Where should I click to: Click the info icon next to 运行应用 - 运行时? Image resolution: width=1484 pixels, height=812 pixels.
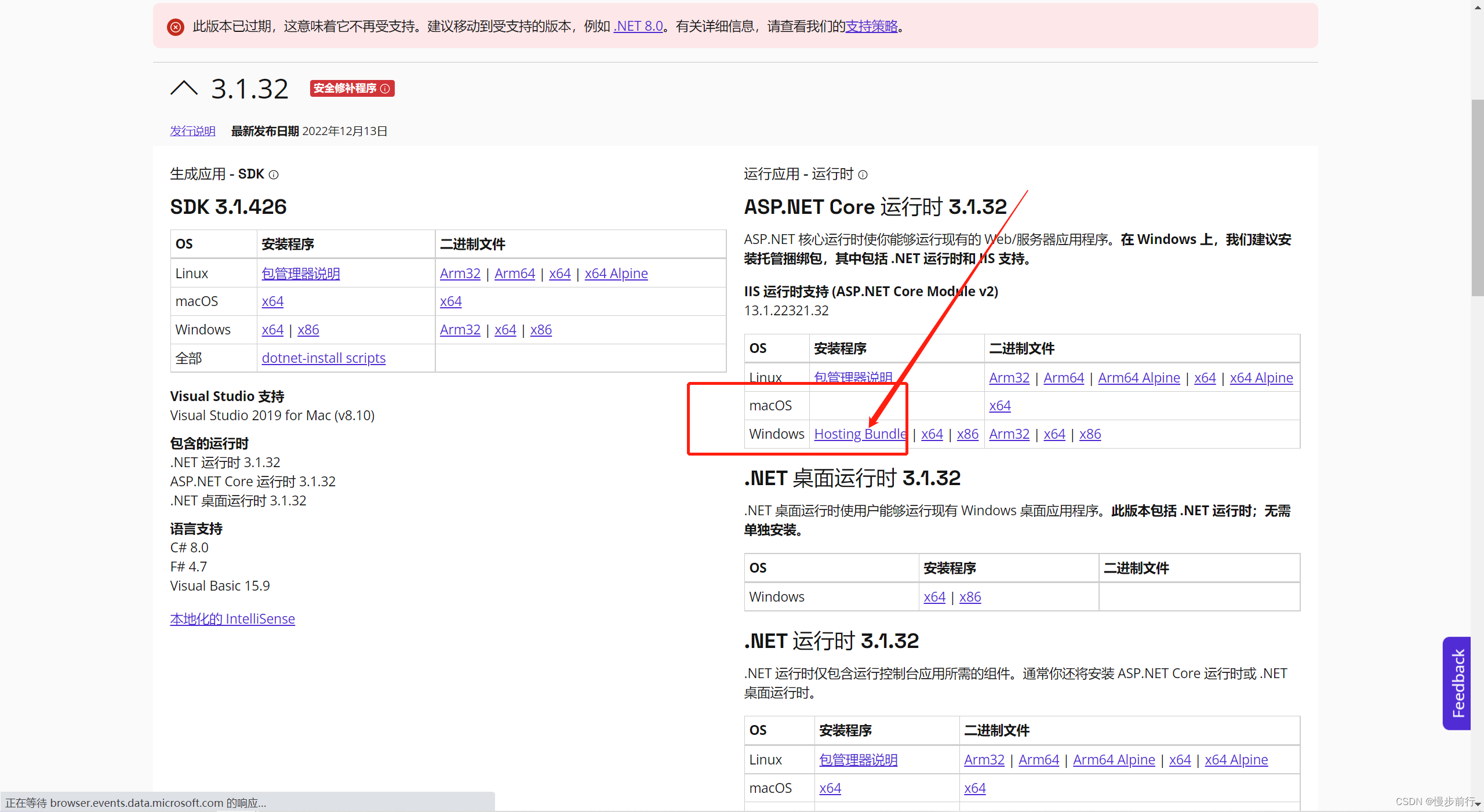click(863, 174)
